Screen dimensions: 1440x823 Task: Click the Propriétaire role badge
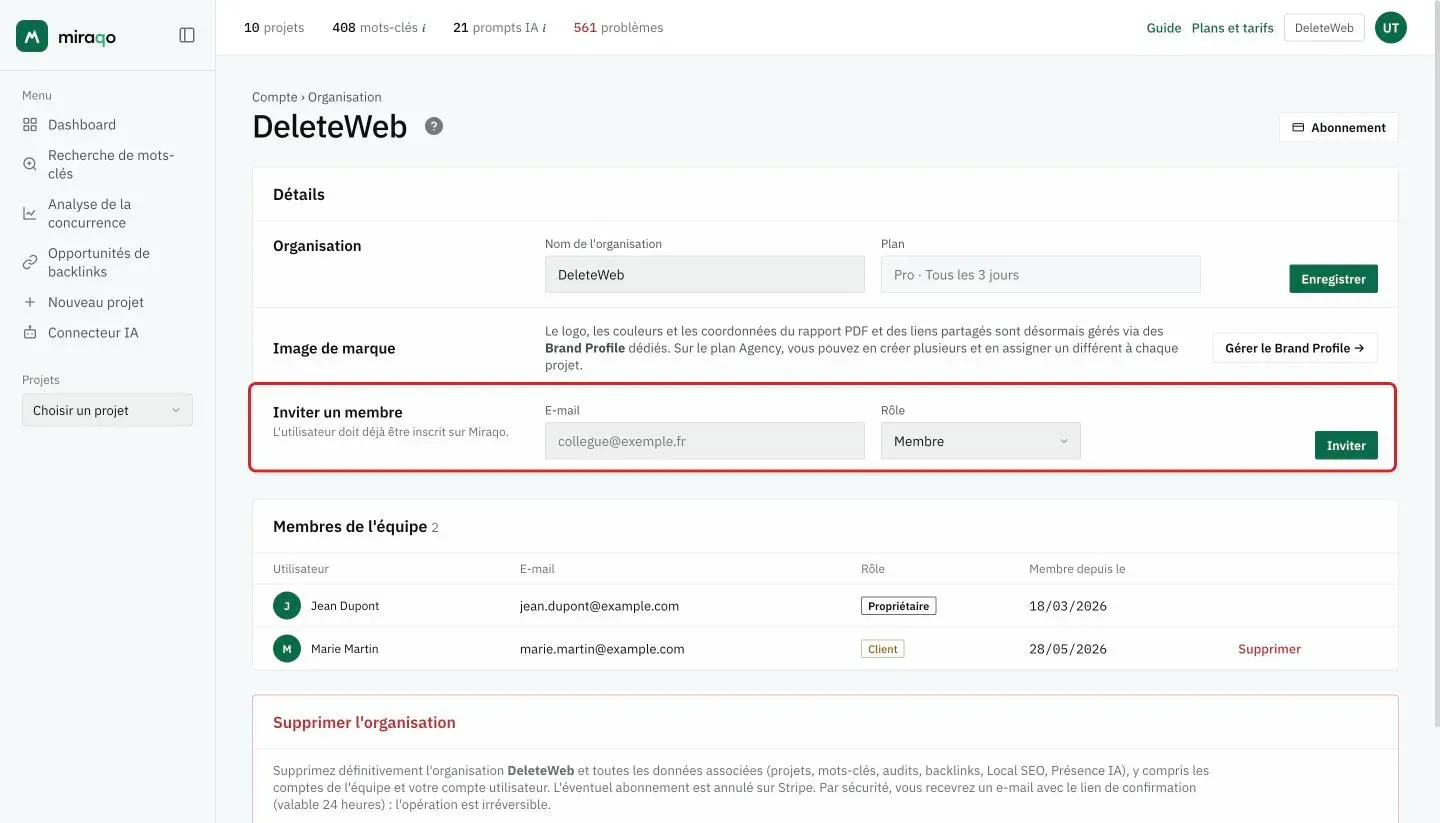point(899,606)
